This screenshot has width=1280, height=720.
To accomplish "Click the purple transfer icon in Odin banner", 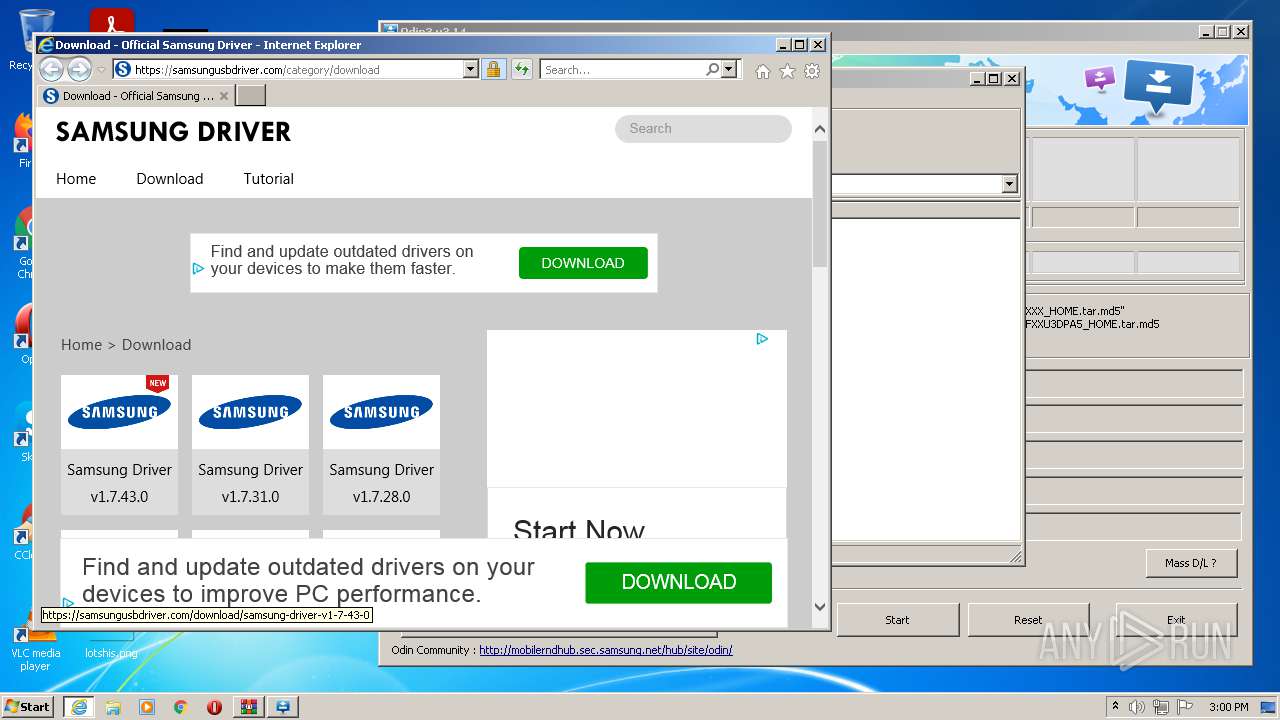I will [x=1099, y=78].
